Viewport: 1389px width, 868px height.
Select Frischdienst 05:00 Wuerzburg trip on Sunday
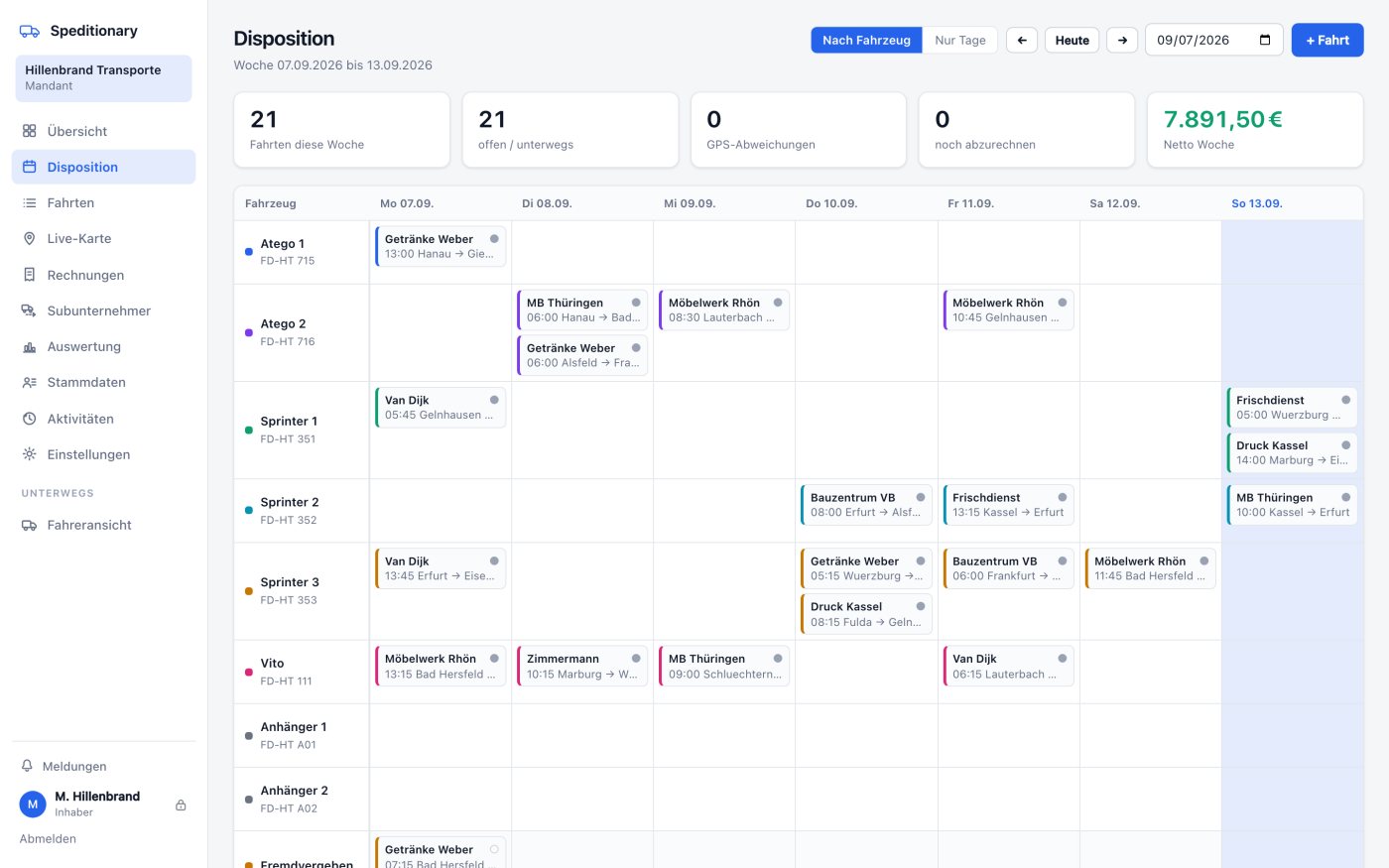click(x=1292, y=407)
